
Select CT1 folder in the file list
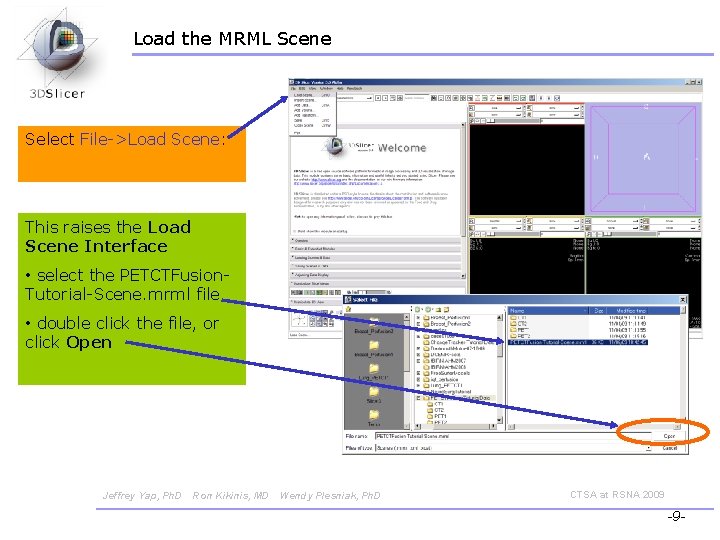519,317
